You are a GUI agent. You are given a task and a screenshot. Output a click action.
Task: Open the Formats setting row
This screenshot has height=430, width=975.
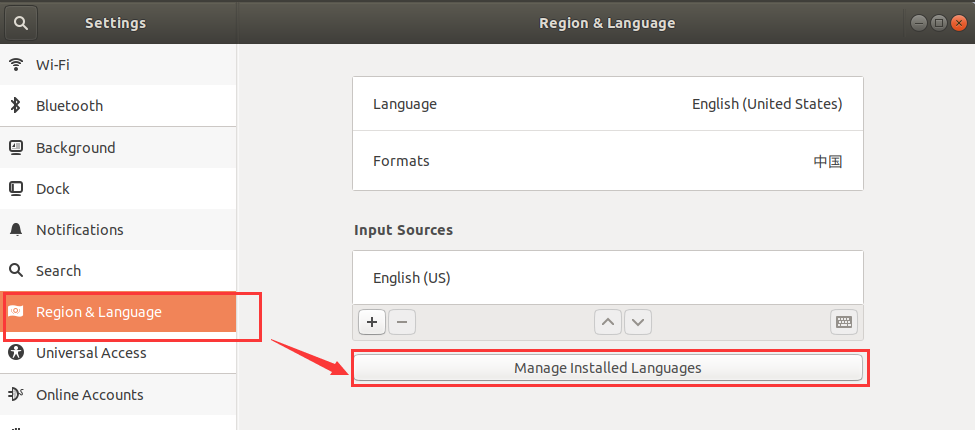607,161
